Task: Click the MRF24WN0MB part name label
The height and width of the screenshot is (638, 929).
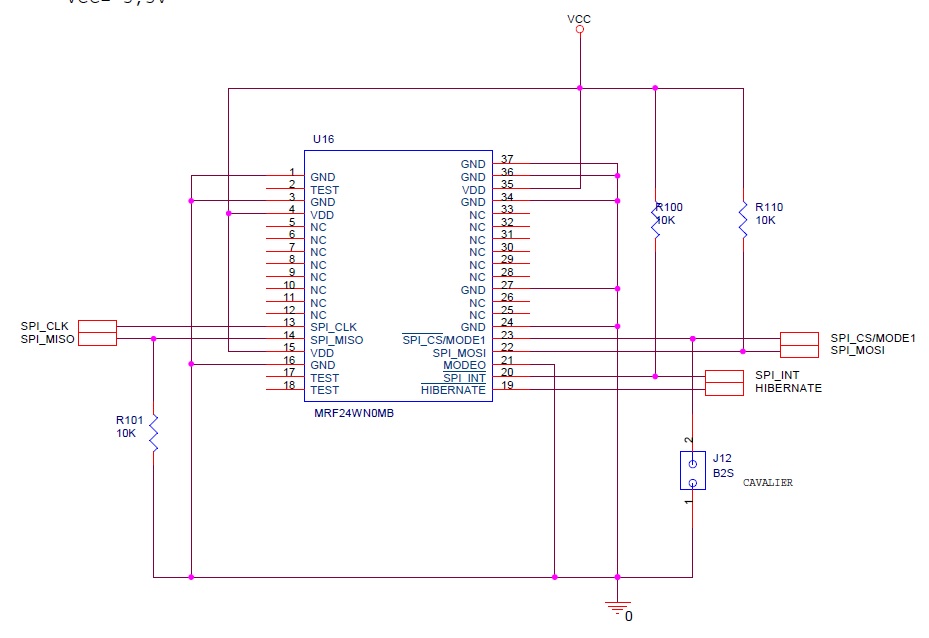Action: tap(354, 413)
